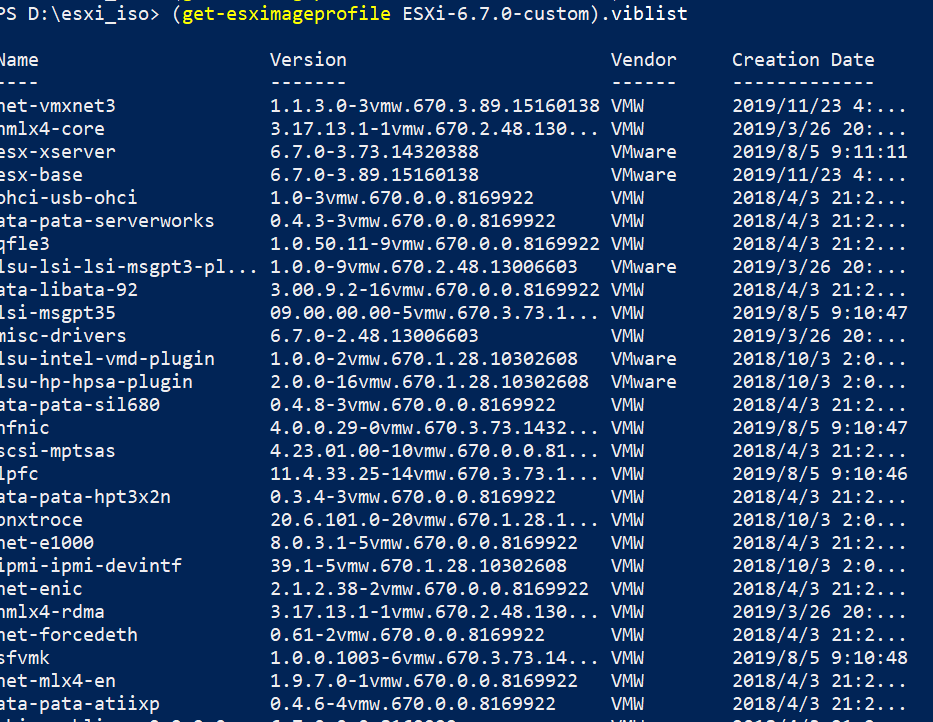Click the ipmi-ipmi-devintf version string

pyautogui.click(x=418, y=566)
